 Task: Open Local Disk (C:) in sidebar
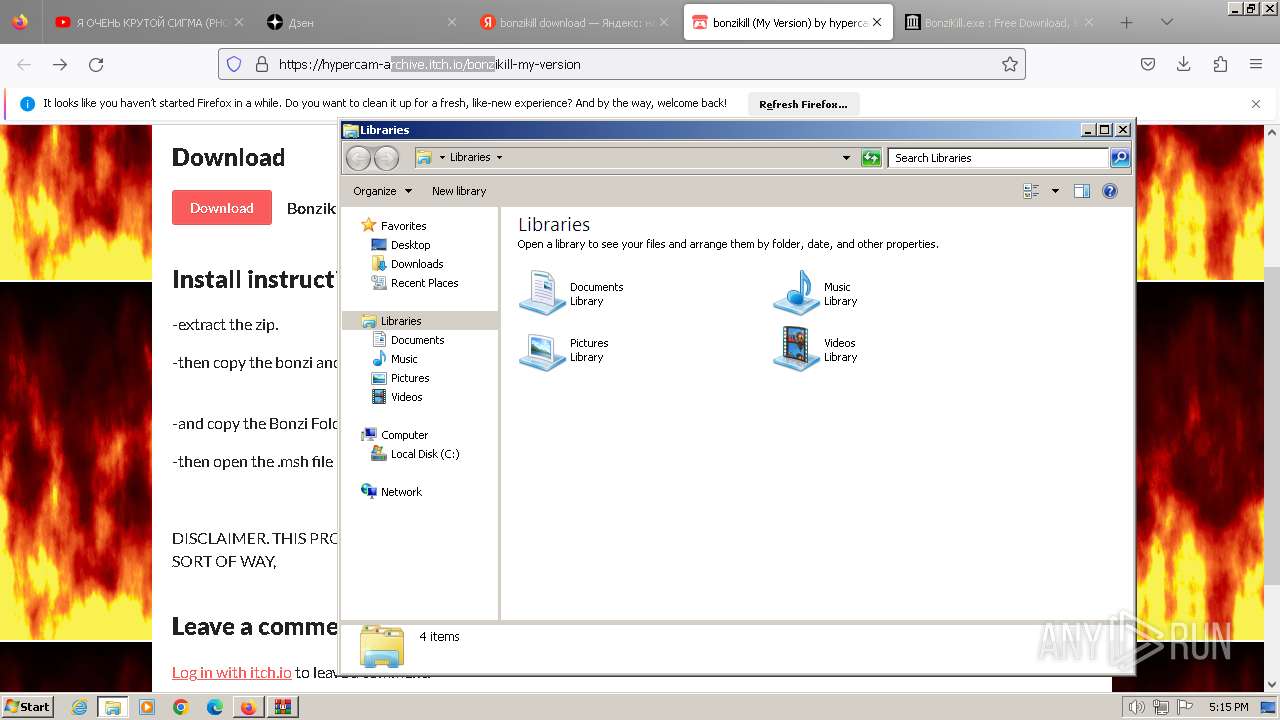[x=425, y=454]
